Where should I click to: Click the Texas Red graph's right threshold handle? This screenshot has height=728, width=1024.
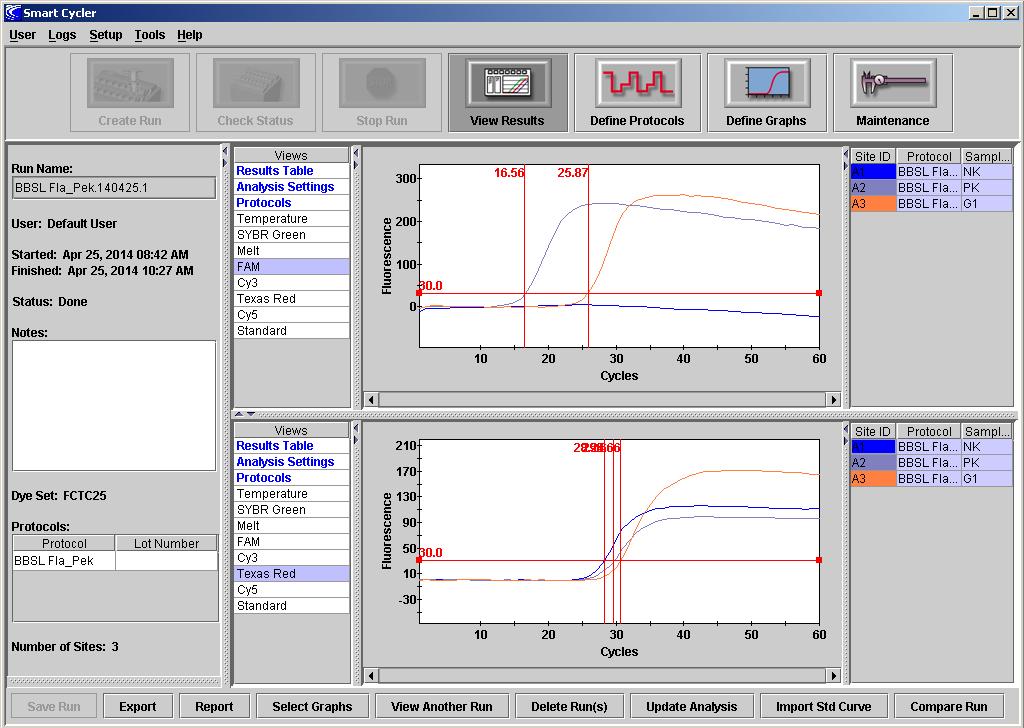(819, 560)
